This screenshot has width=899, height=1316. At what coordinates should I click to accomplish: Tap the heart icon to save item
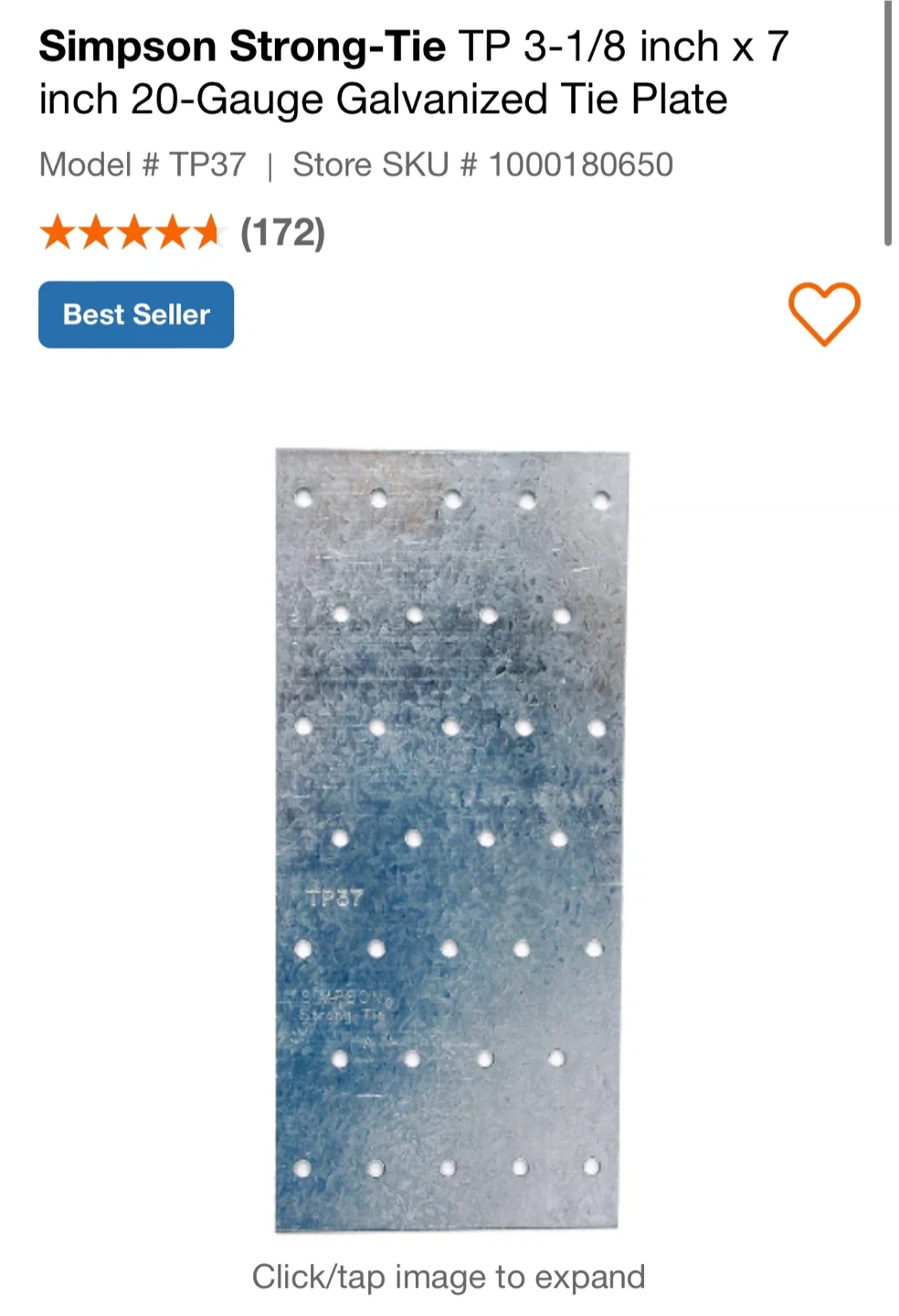pos(824,313)
